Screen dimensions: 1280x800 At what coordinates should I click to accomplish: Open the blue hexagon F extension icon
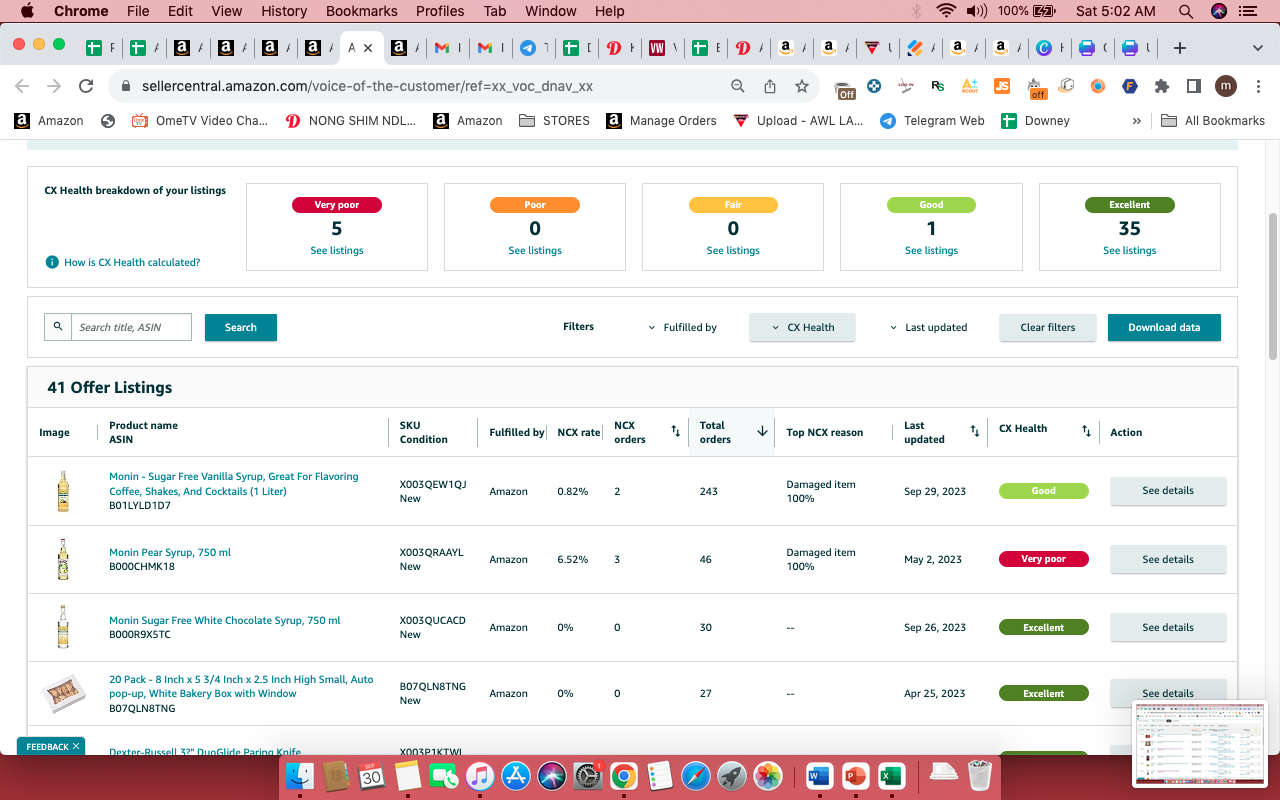coord(1130,86)
